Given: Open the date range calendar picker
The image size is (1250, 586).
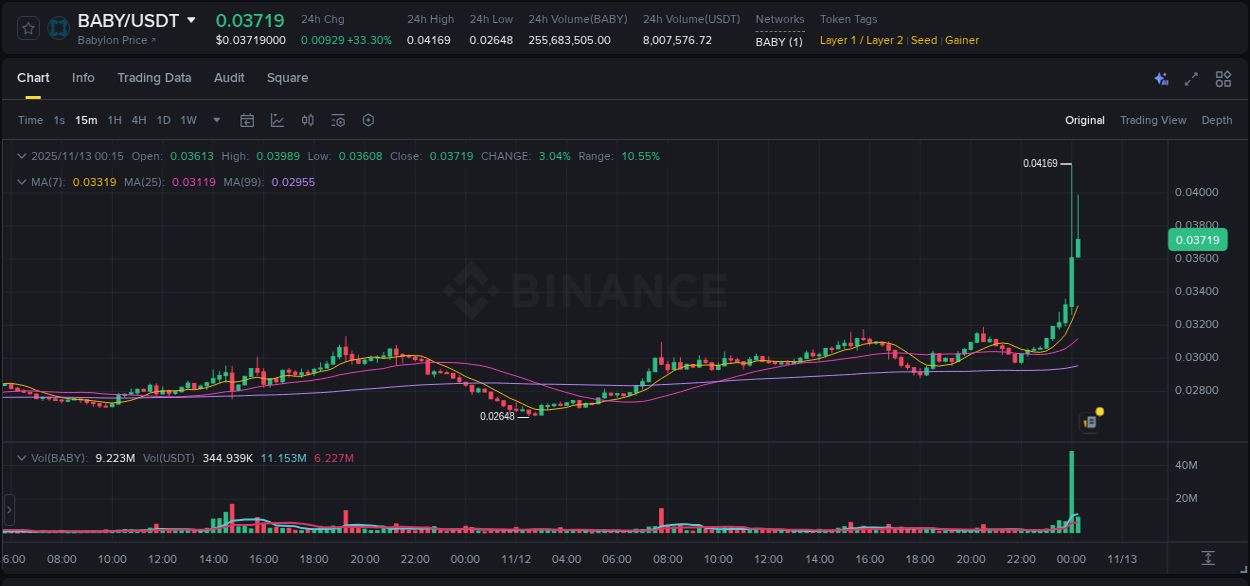Looking at the screenshot, I should 247,120.
